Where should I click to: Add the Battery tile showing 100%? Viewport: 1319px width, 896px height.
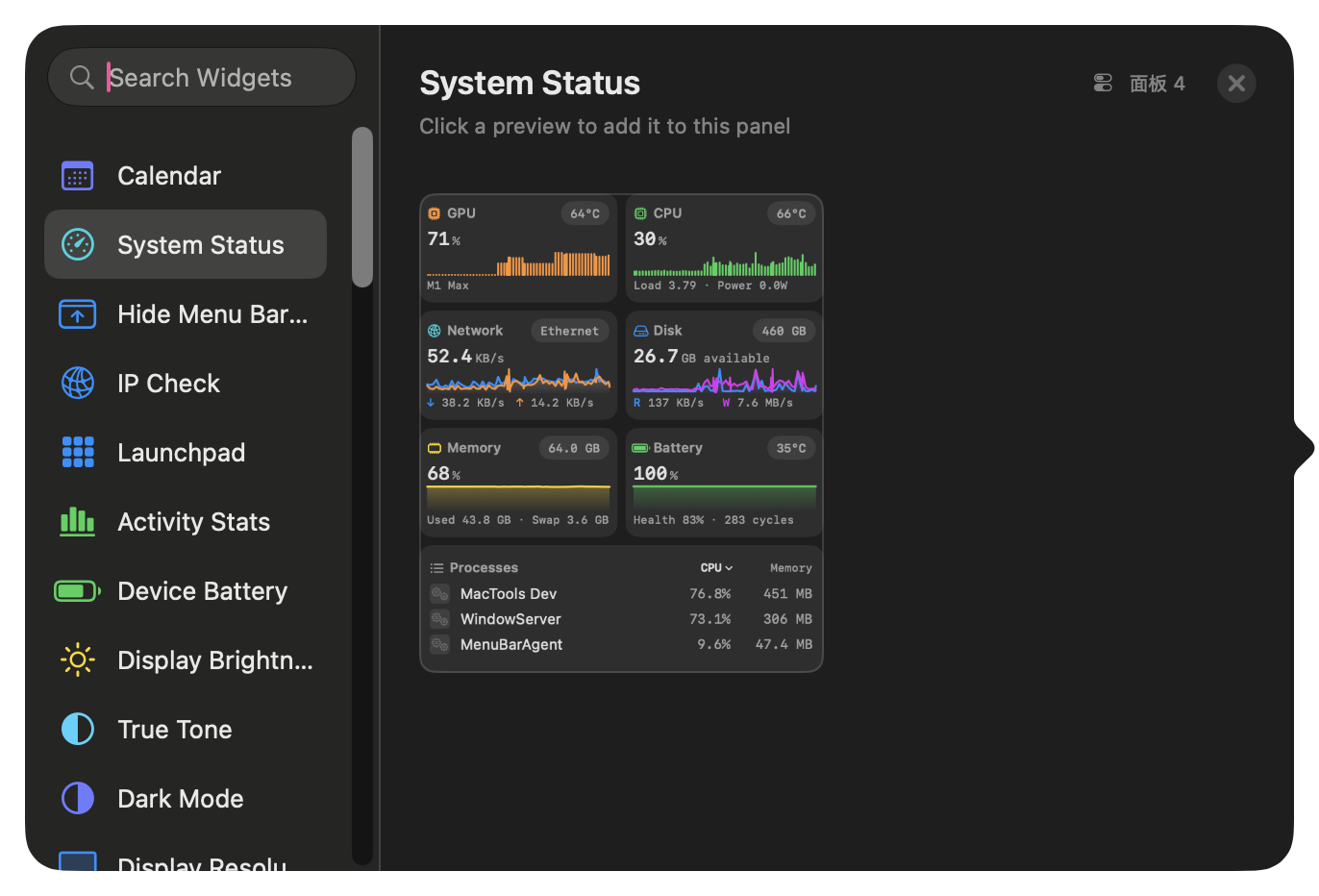click(724, 483)
